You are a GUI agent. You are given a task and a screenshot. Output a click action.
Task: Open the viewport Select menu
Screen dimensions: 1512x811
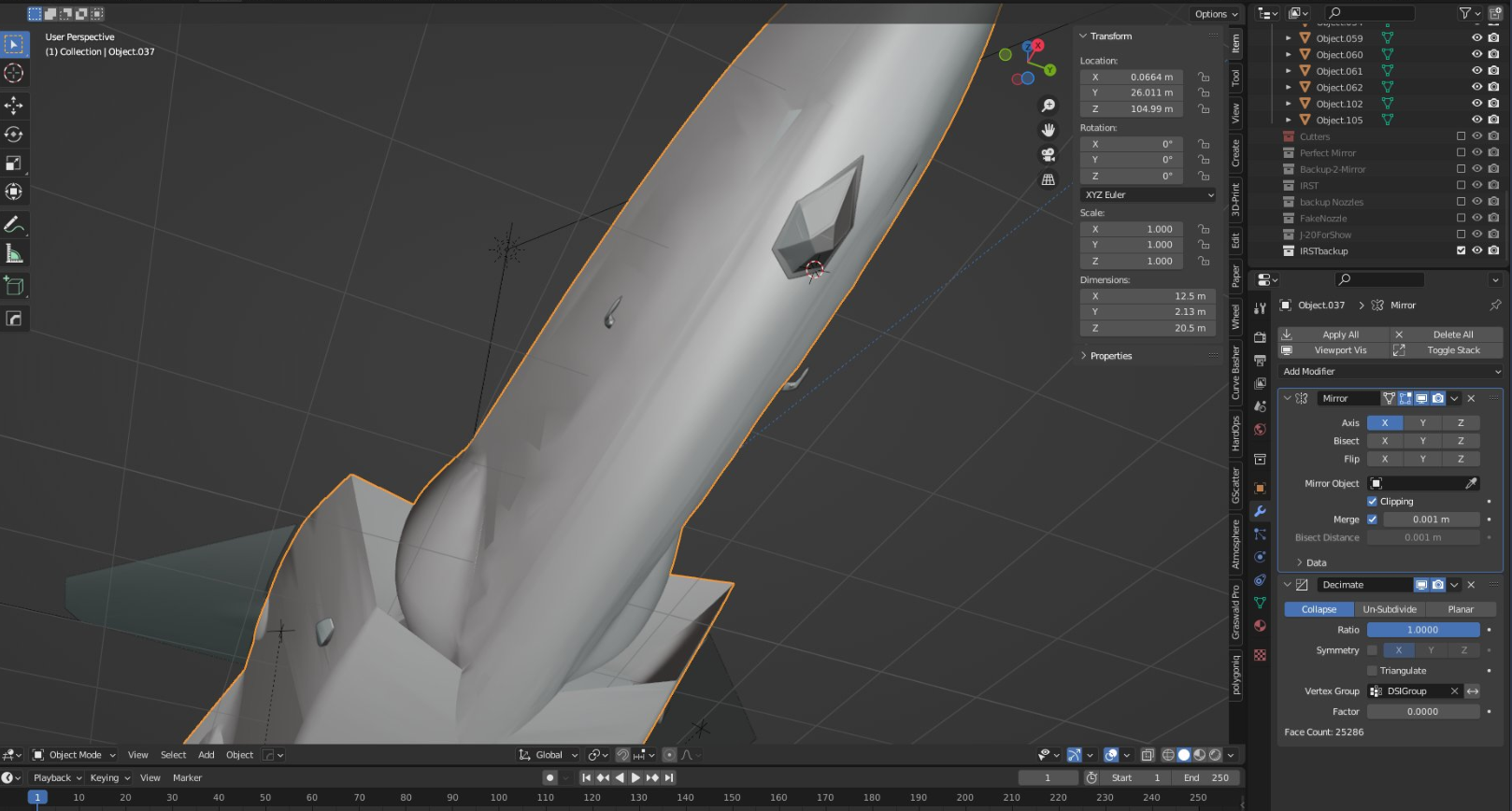(173, 755)
